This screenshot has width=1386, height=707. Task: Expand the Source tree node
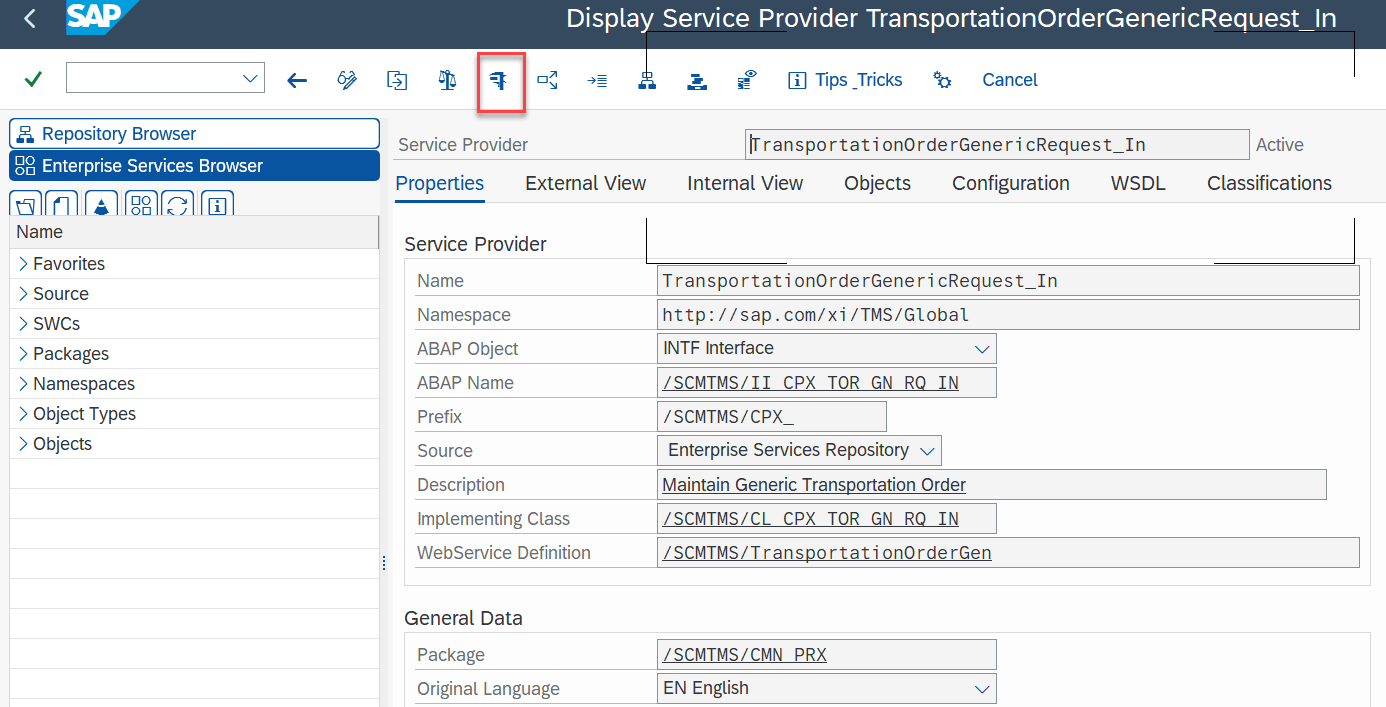click(x=24, y=294)
